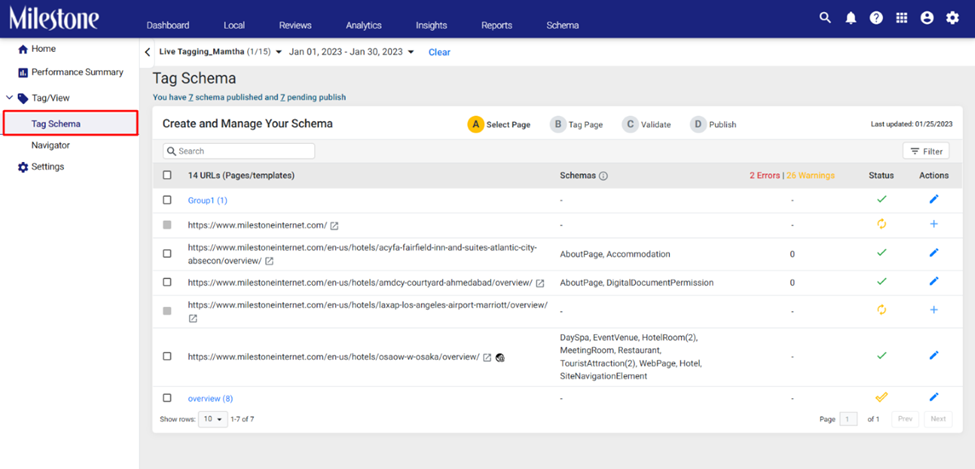Open the Show rows 10 dropdown
Screen dimensions: 975x469
tap(213, 419)
